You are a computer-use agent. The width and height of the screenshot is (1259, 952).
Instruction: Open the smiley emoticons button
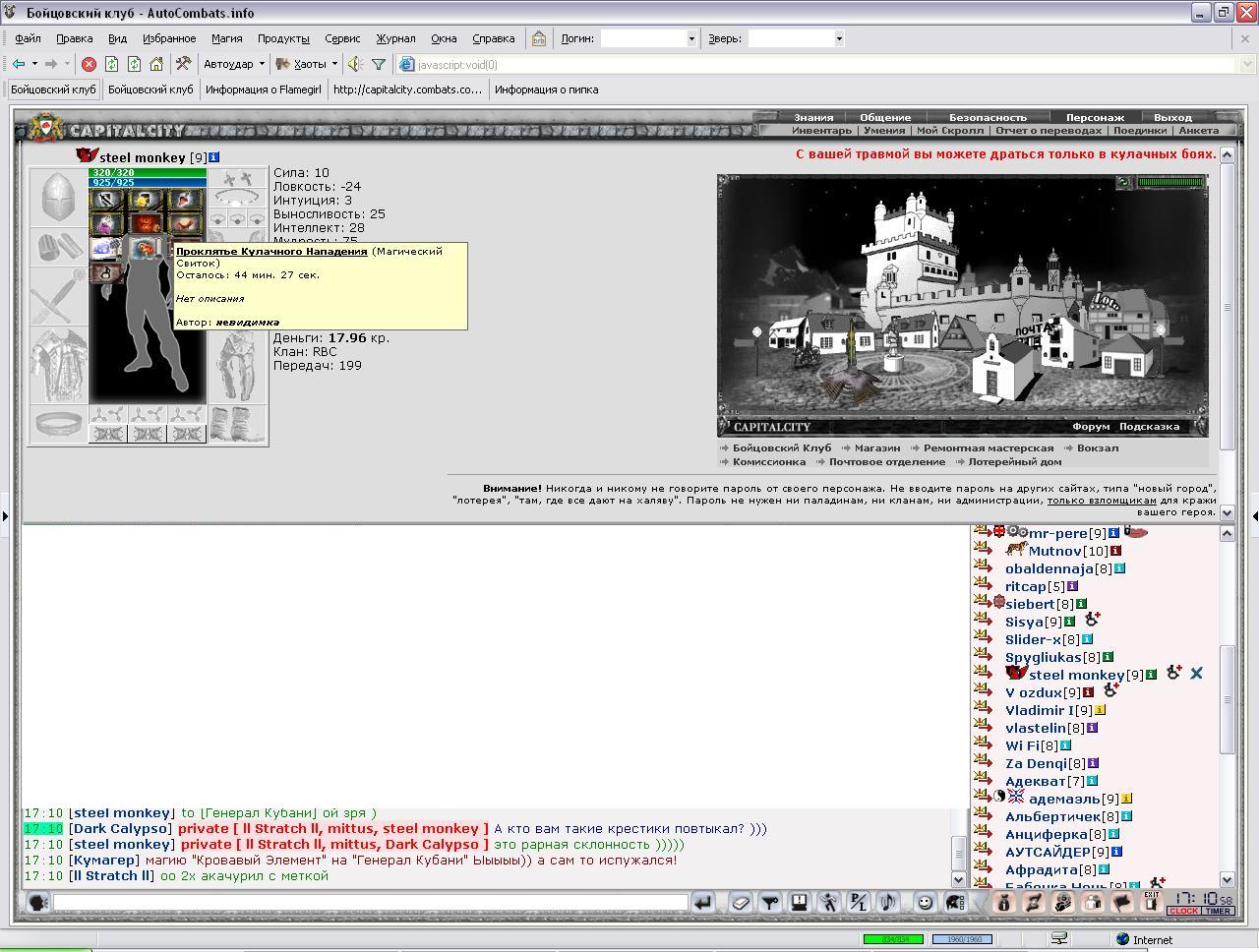925,902
